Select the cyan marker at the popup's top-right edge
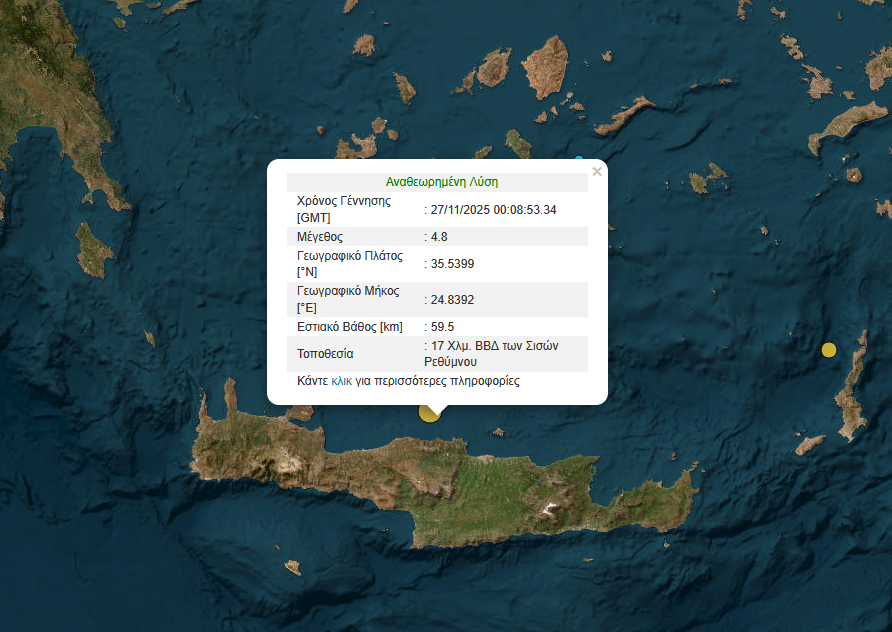This screenshot has height=632, width=892. (578, 159)
